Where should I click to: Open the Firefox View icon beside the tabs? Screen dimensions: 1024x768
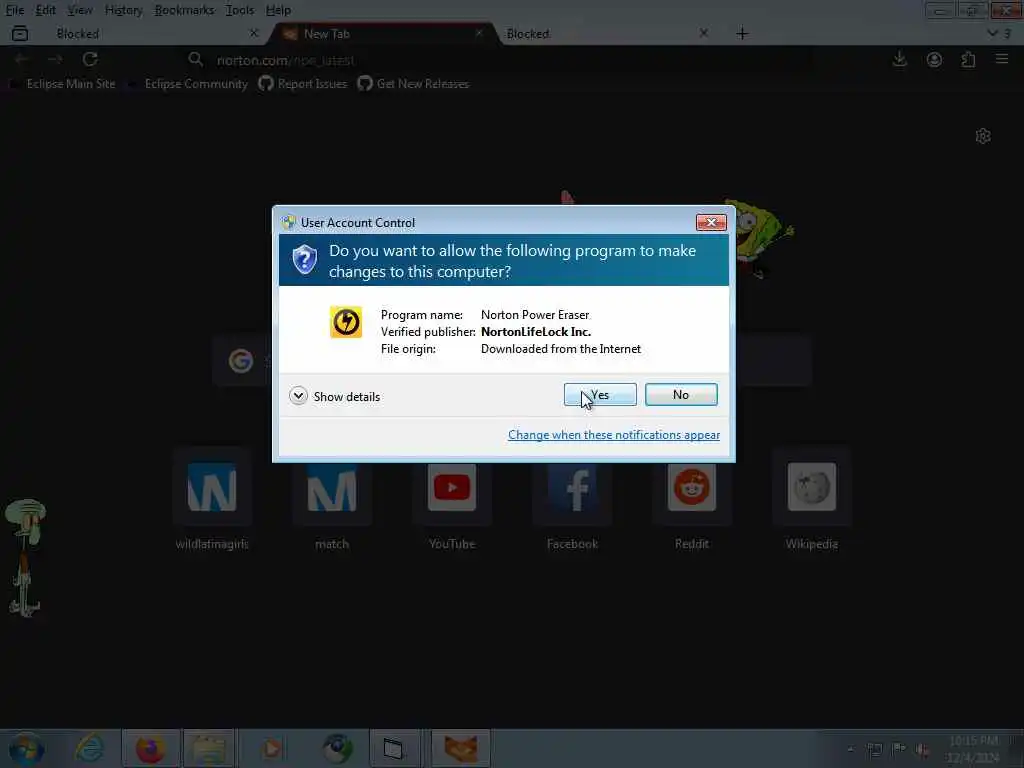20,33
